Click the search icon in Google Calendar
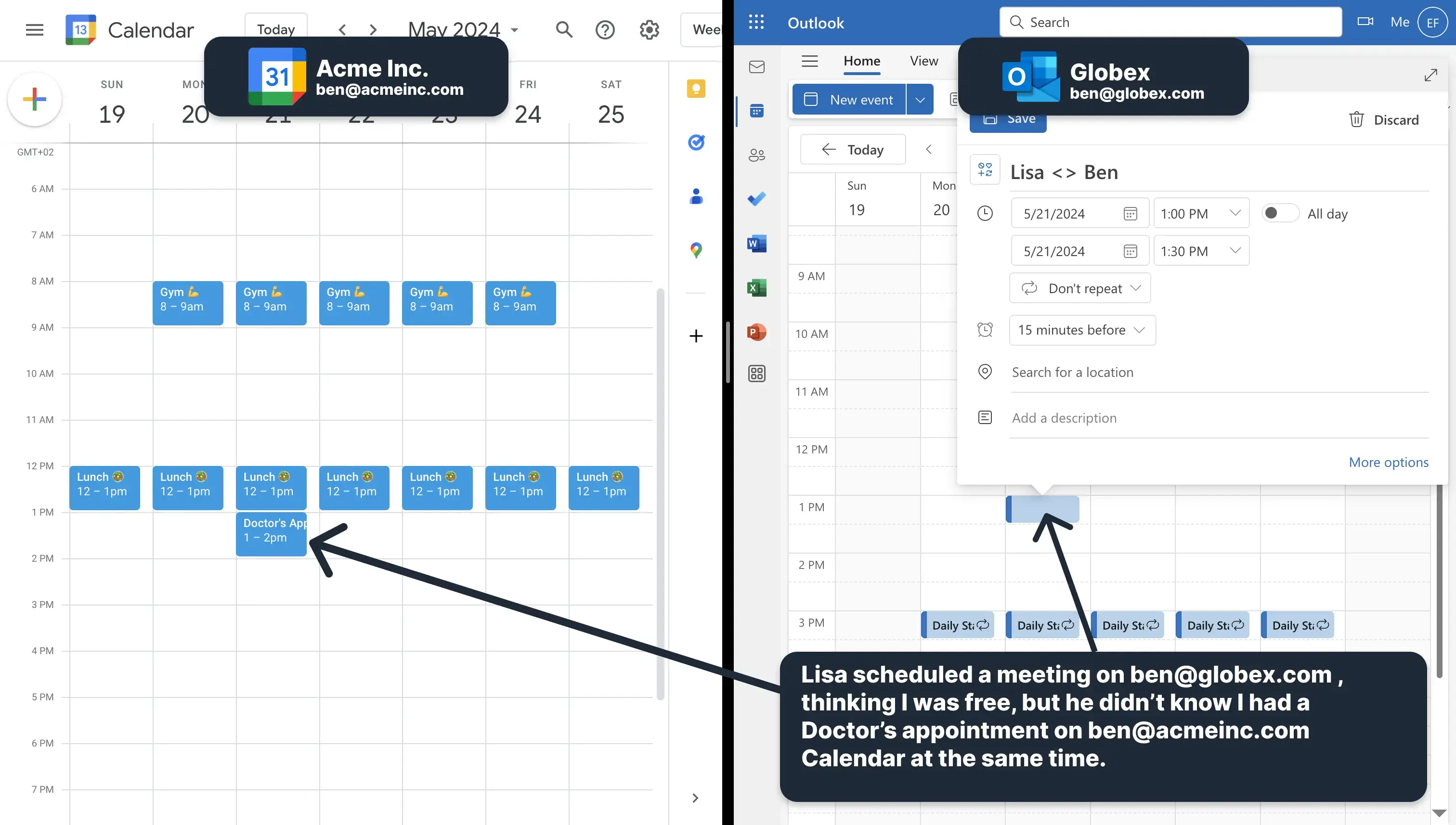 pos(563,29)
